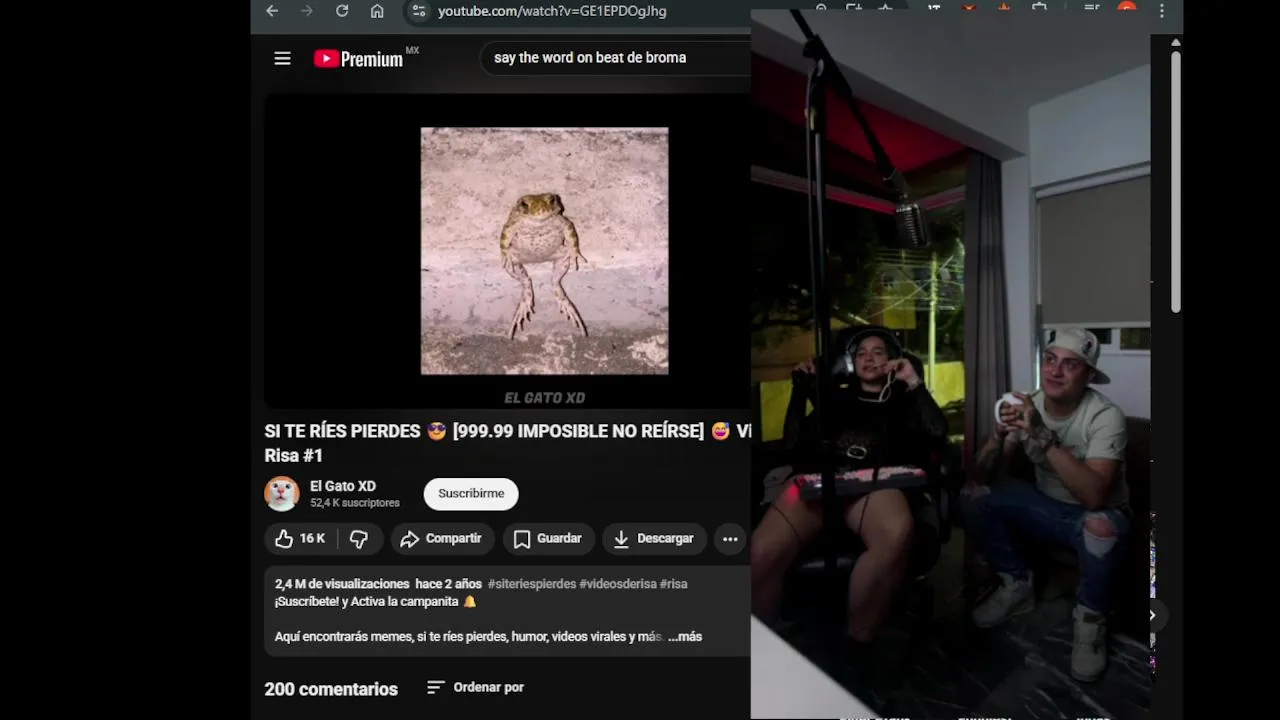Open the browser home page icon
The width and height of the screenshot is (1280, 720).
pyautogui.click(x=377, y=11)
